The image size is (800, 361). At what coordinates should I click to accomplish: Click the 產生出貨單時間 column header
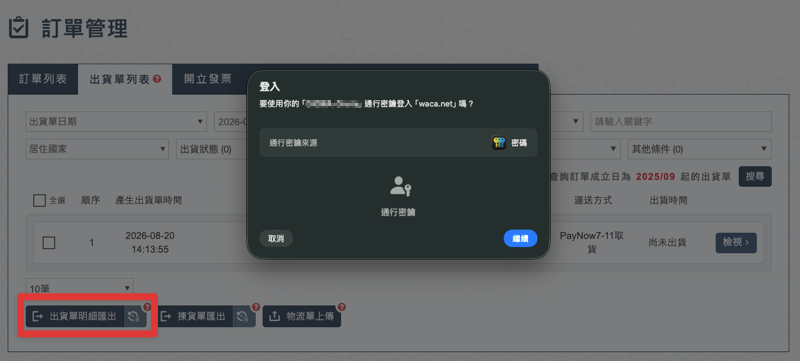coord(148,200)
